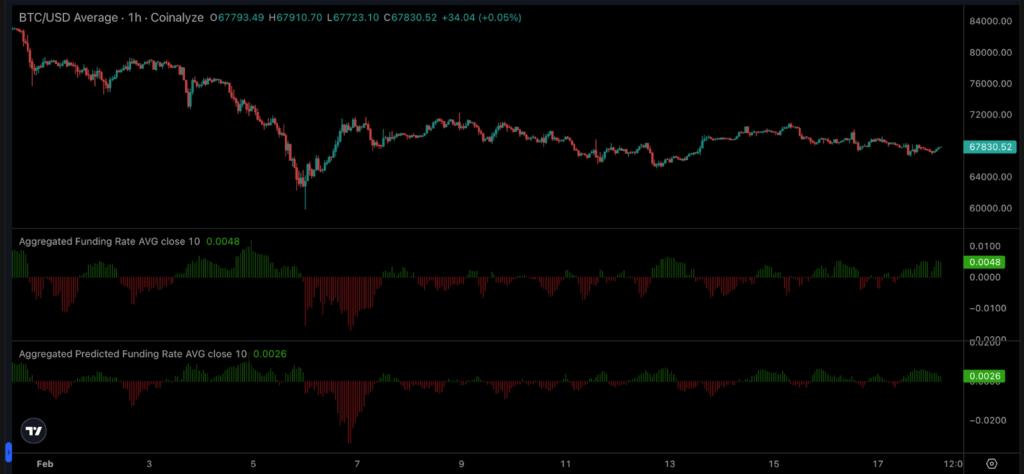Click the 12:0 time label on axis
This screenshot has height=474, width=1024.
pos(954,464)
